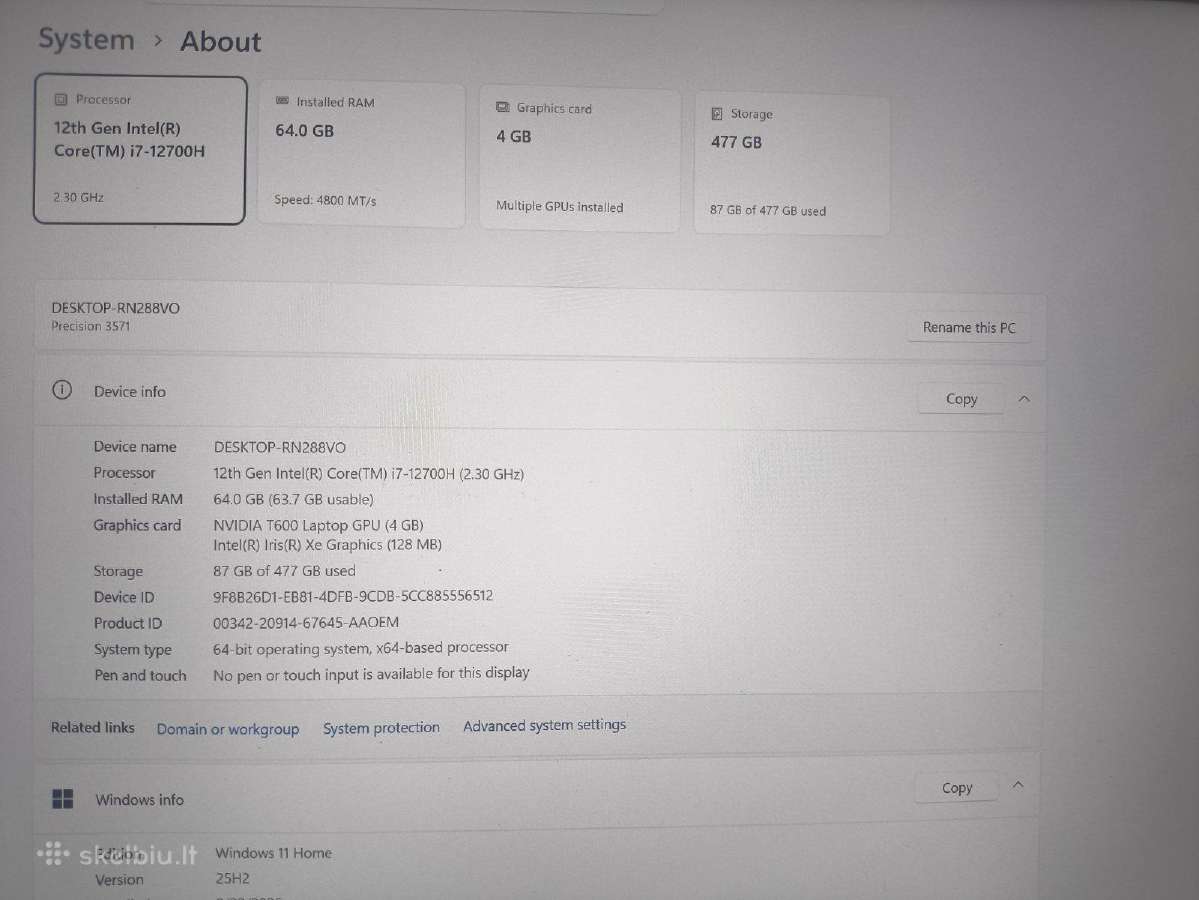Click the About breadcrumb title
1199x900 pixels.
pyautogui.click(x=221, y=41)
